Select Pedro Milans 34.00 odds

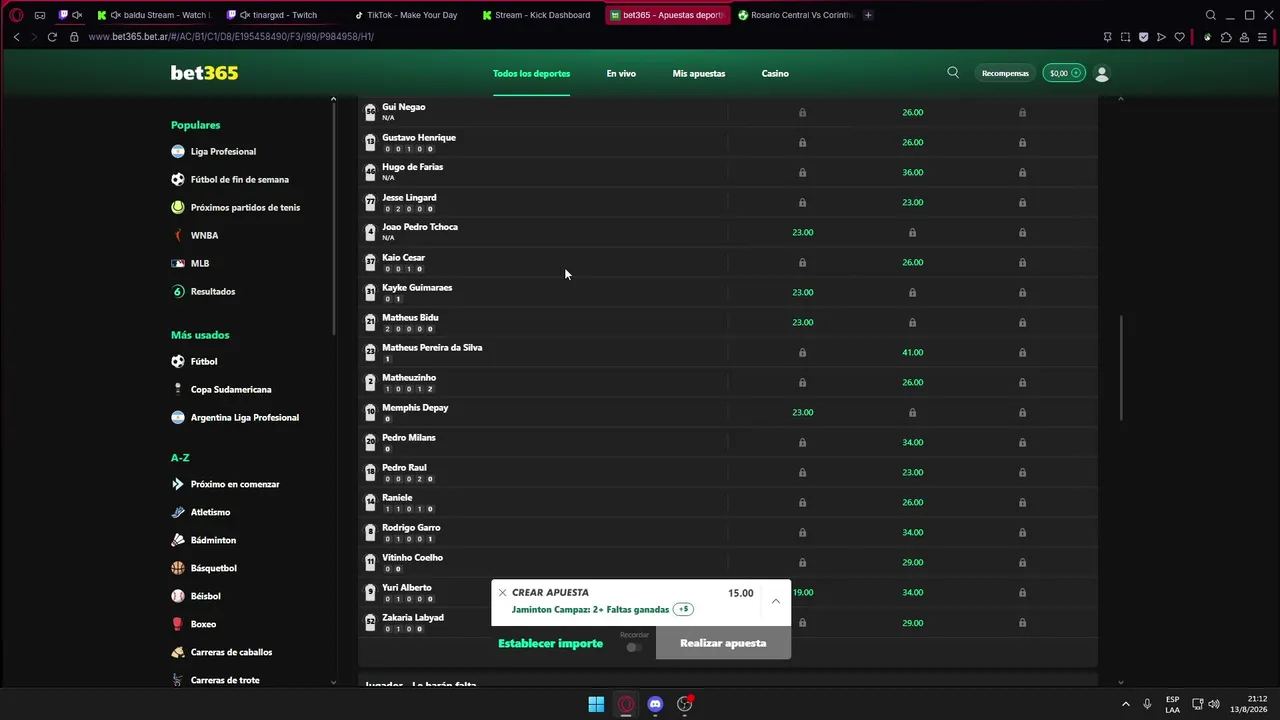point(912,442)
